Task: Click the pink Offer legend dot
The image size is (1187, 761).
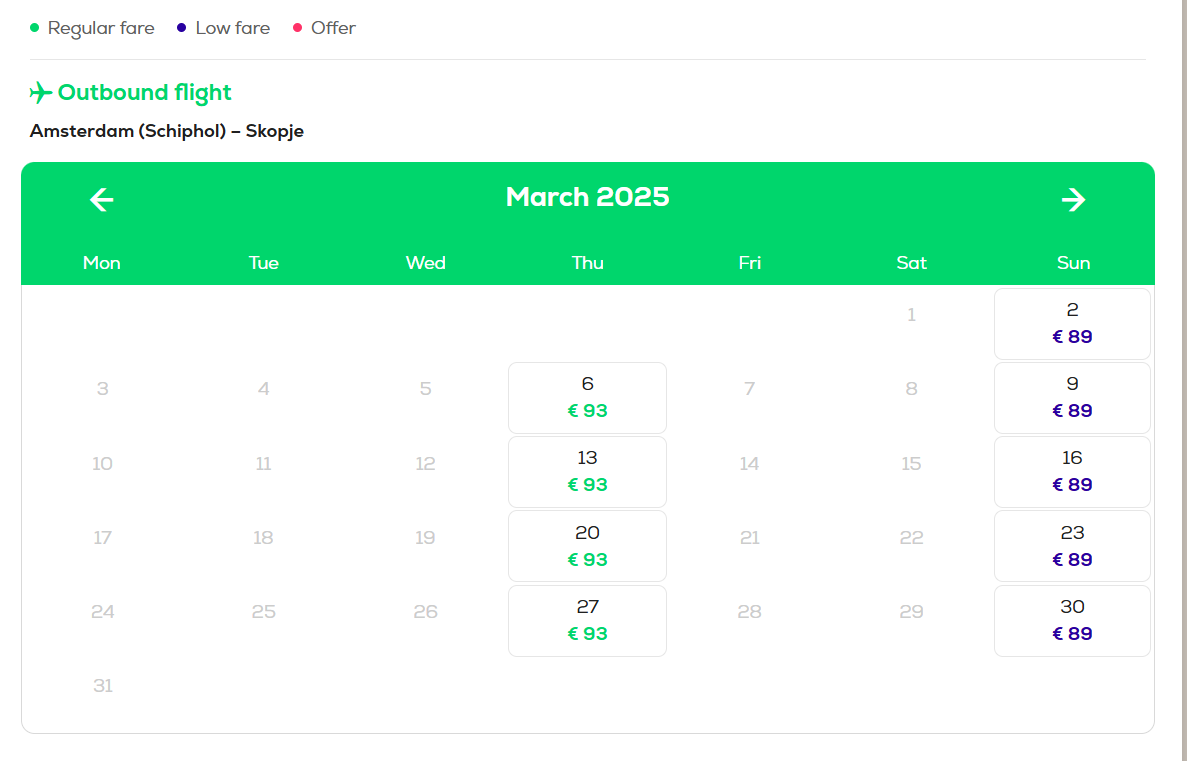Action: pos(297,28)
